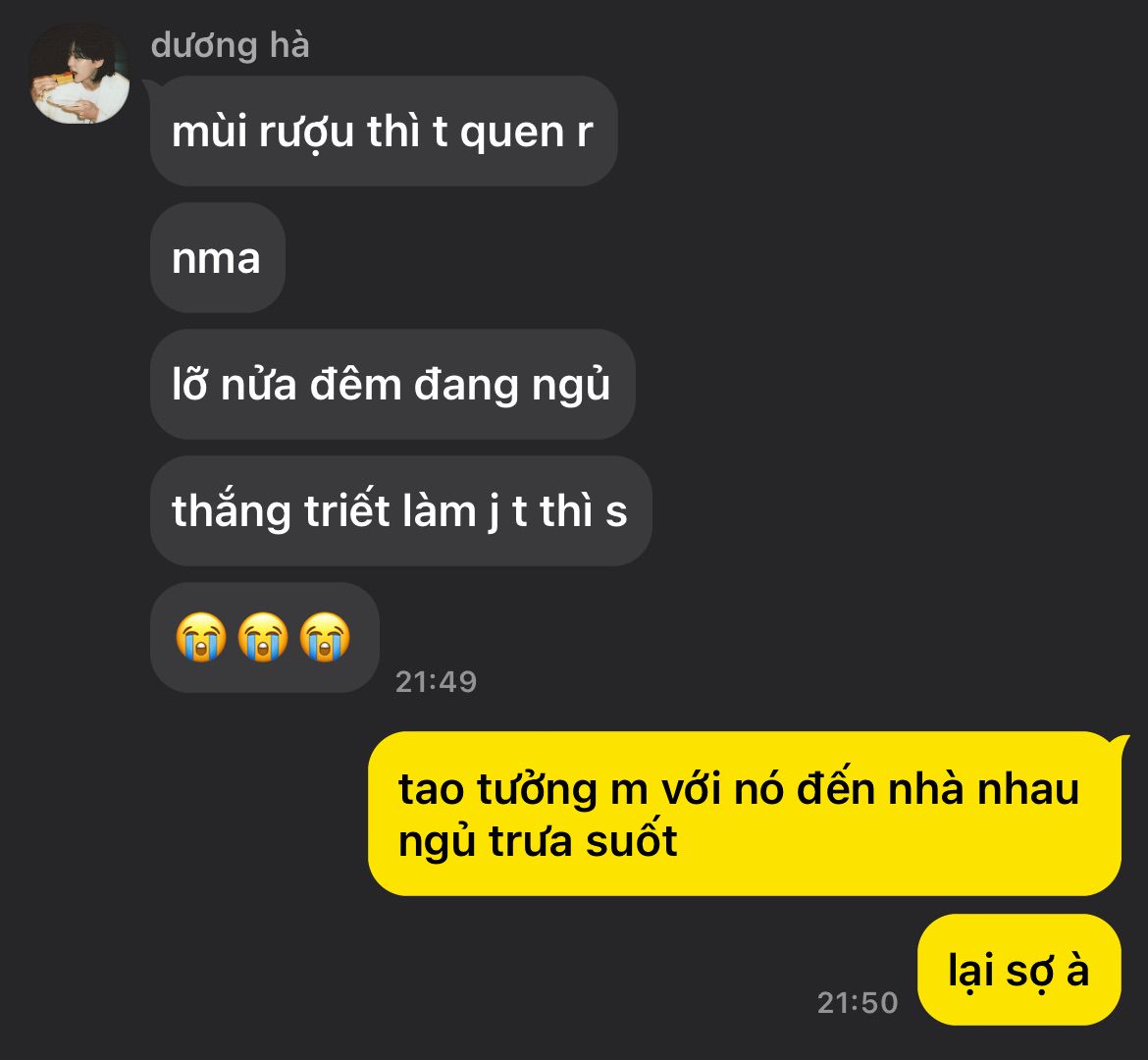Tap the "ngủ trưa suốt" line of text
This screenshot has width=1148, height=1060.
coord(538,841)
